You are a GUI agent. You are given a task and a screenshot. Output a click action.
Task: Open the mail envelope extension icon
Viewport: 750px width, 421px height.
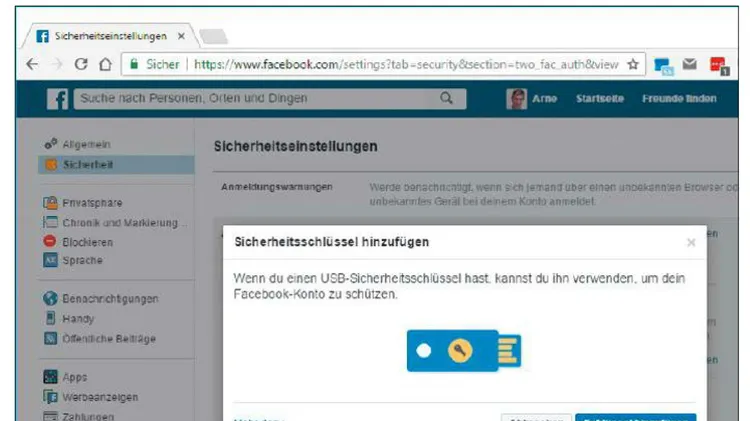pyautogui.click(x=689, y=64)
